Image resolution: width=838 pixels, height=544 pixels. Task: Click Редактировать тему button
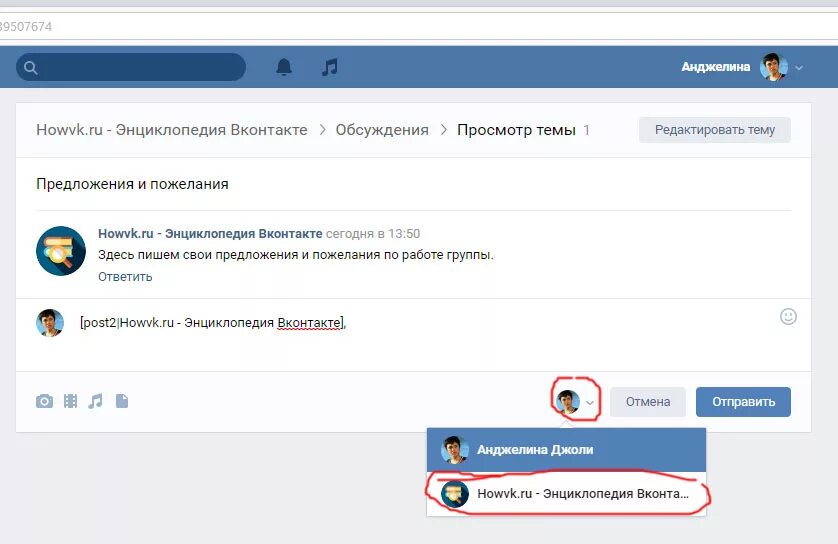tap(715, 130)
